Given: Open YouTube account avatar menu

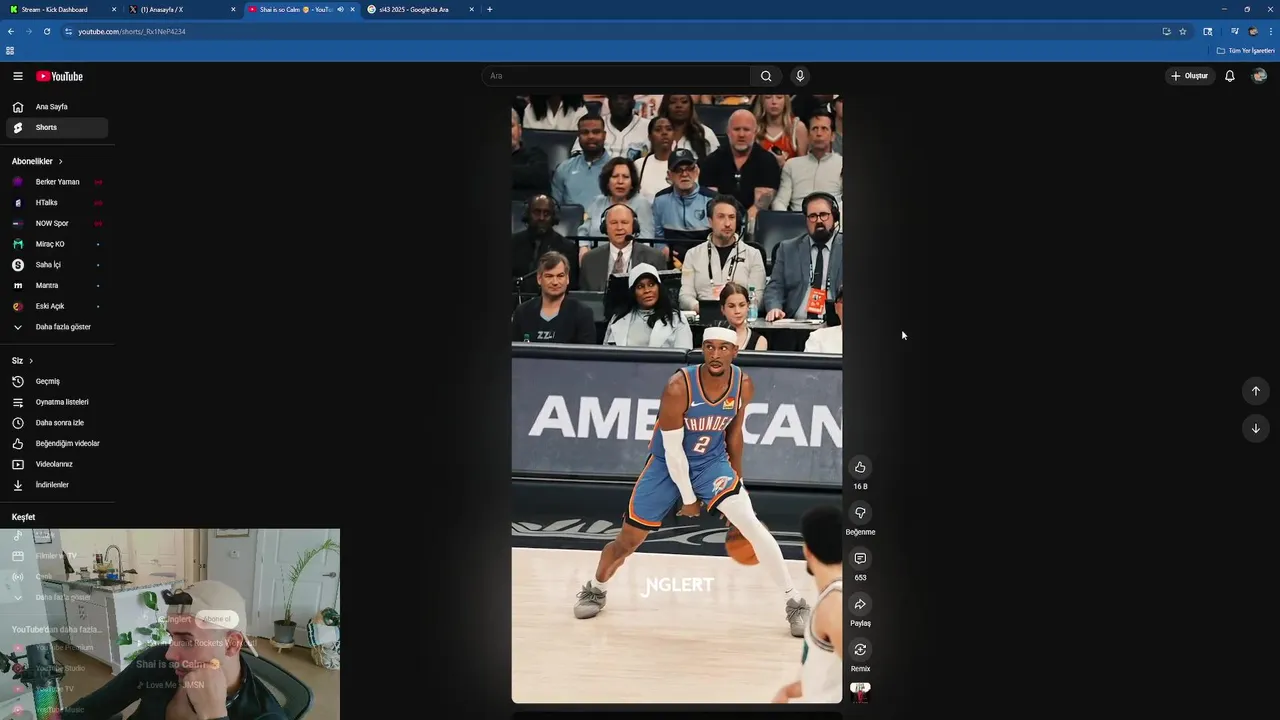Looking at the screenshot, I should (1260, 76).
